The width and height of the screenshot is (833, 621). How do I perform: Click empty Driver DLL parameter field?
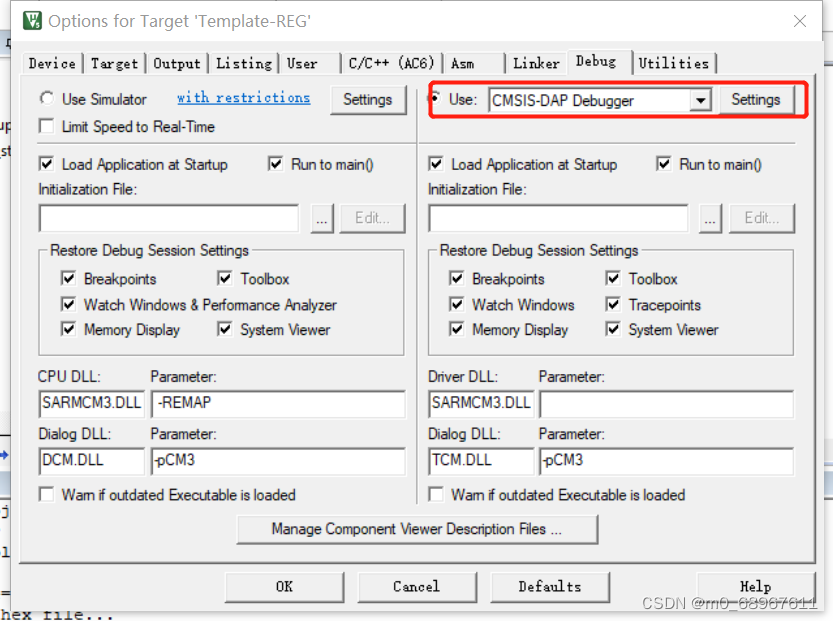pos(667,404)
